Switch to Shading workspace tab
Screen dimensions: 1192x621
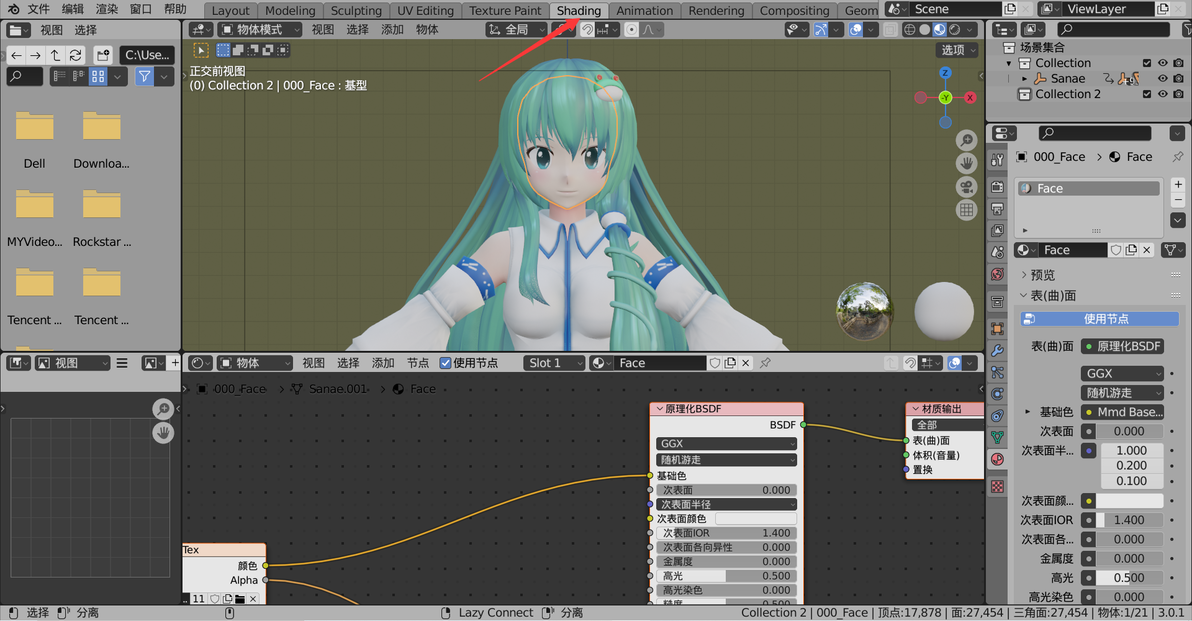pyautogui.click(x=579, y=11)
